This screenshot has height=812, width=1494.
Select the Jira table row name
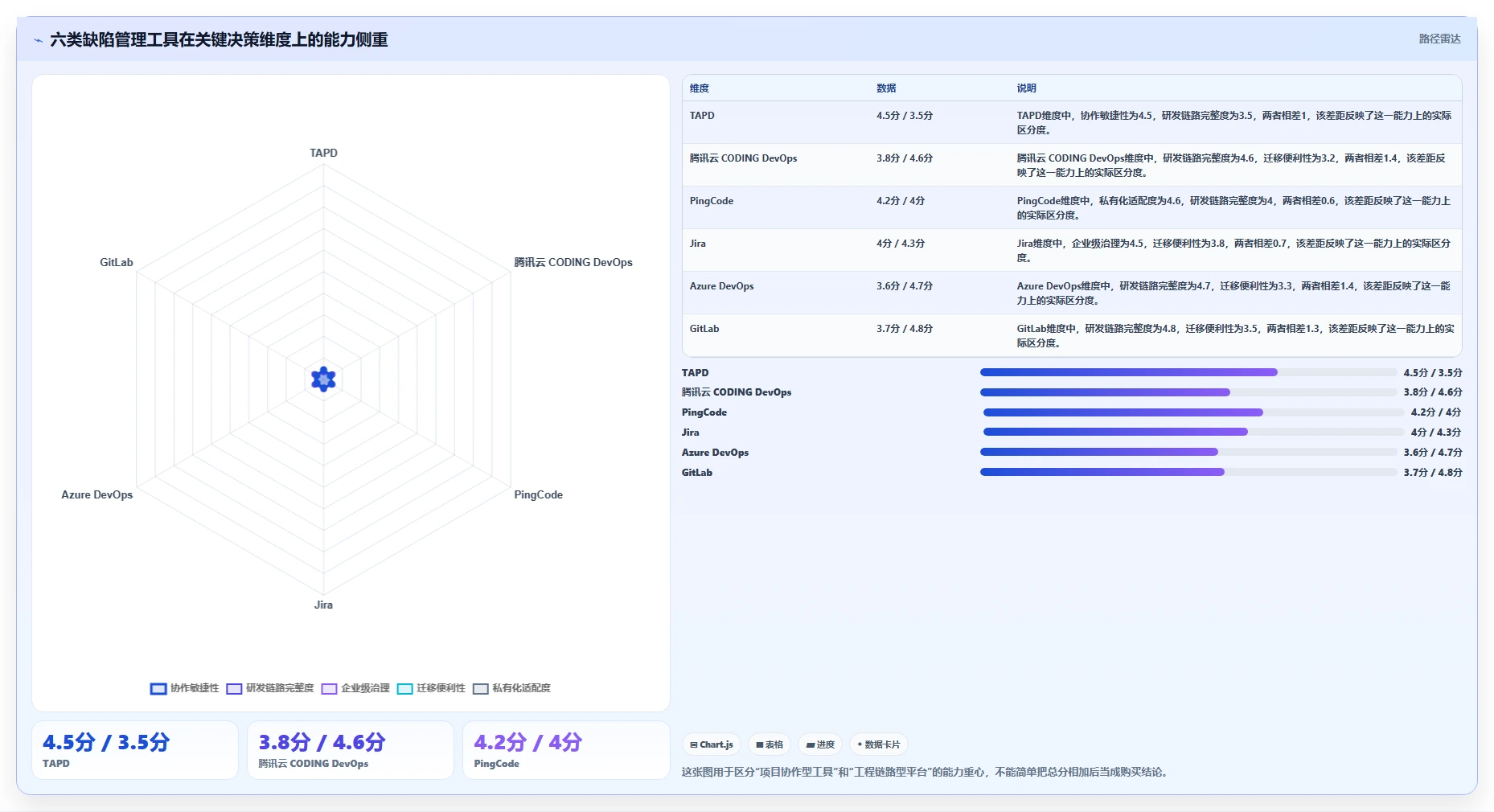698,244
